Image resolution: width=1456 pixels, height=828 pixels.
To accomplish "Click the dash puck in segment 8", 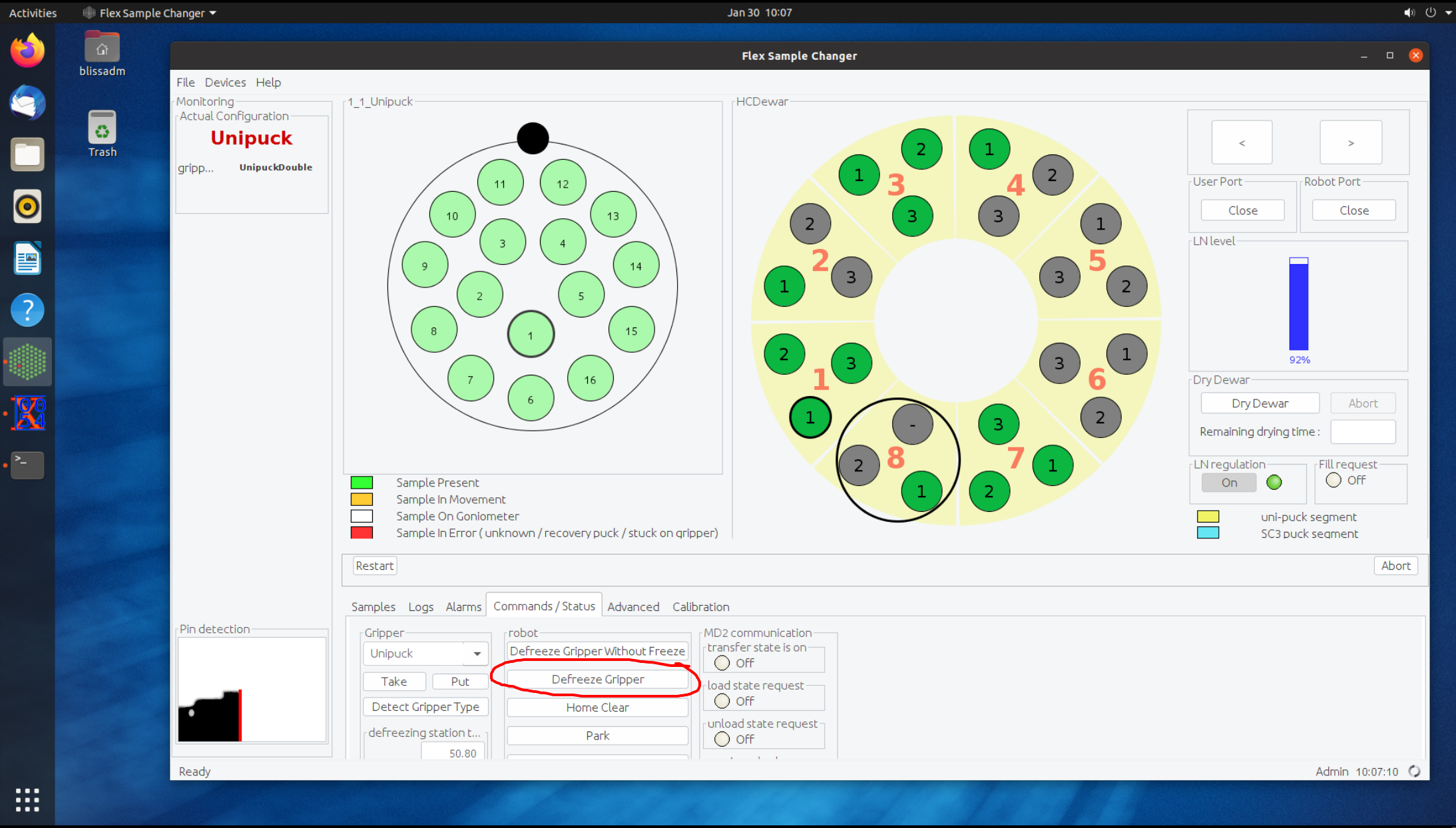I will 912,424.
